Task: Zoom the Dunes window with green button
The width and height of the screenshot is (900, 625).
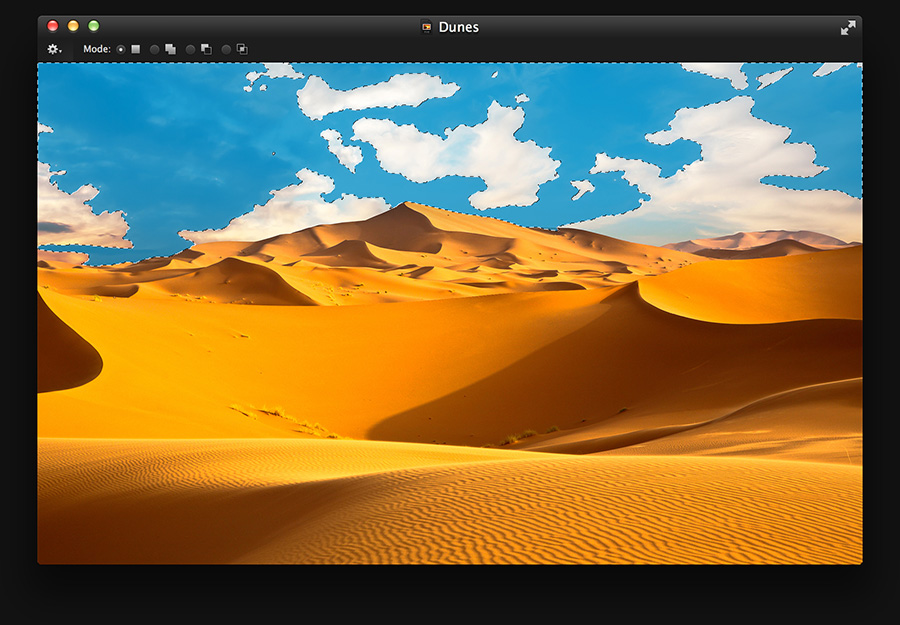Action: [x=94, y=26]
